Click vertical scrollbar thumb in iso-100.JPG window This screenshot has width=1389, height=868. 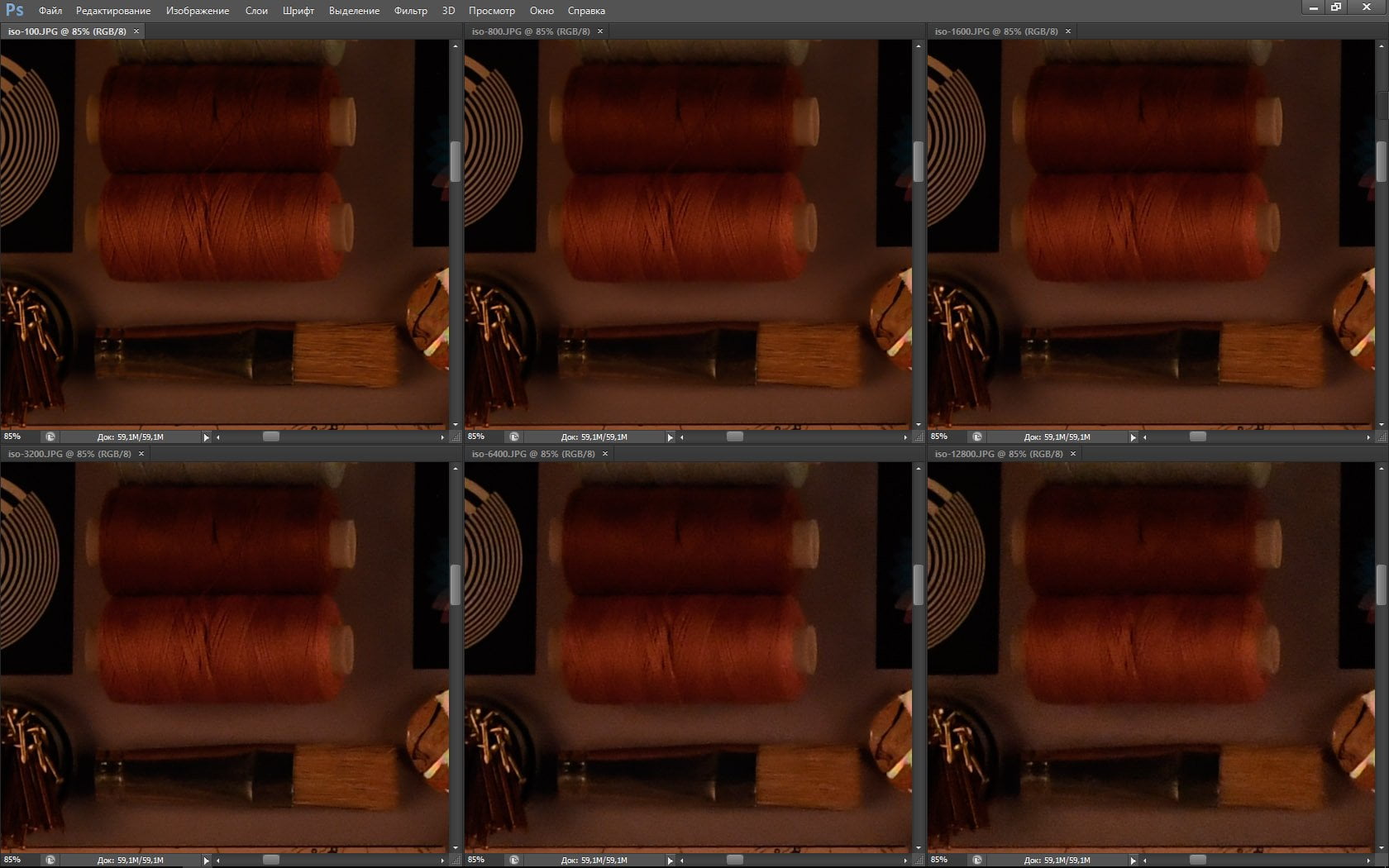point(455,161)
